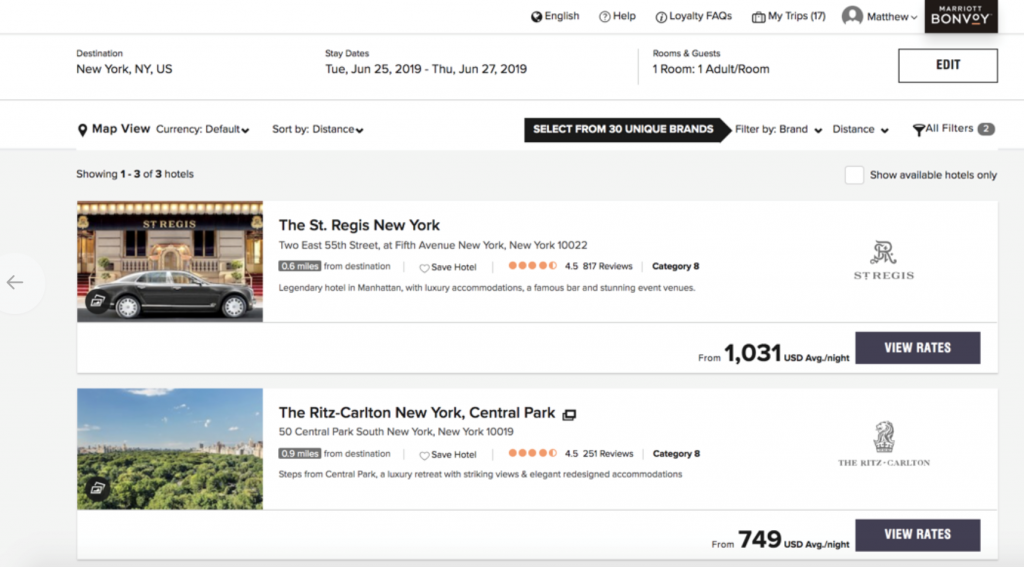View rates for Ritz-Carlton Central Park

tap(918, 534)
